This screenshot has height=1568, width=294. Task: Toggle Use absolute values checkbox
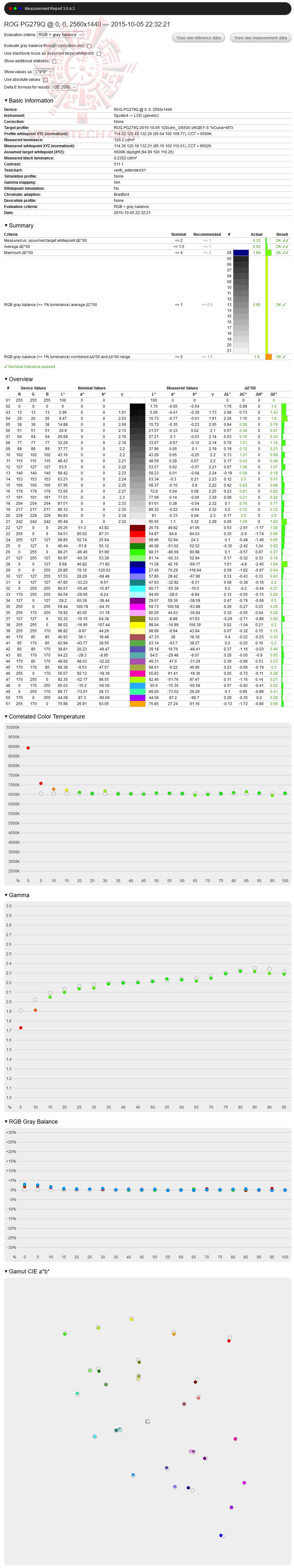tap(45, 80)
